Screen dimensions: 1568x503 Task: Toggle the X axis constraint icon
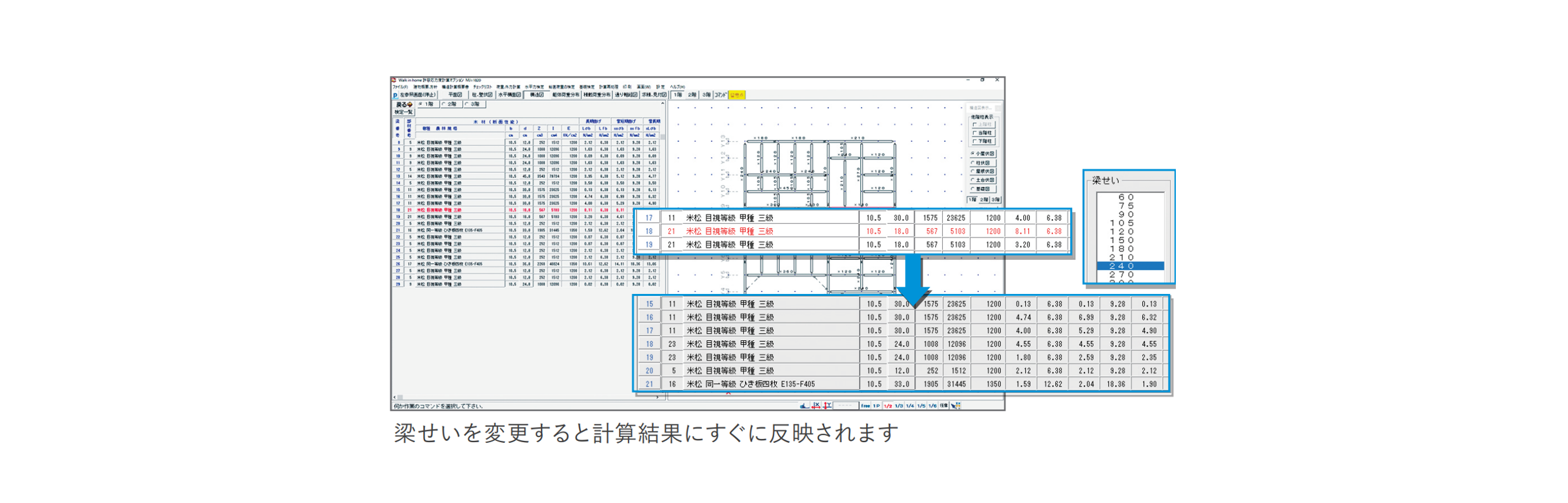[x=816, y=405]
